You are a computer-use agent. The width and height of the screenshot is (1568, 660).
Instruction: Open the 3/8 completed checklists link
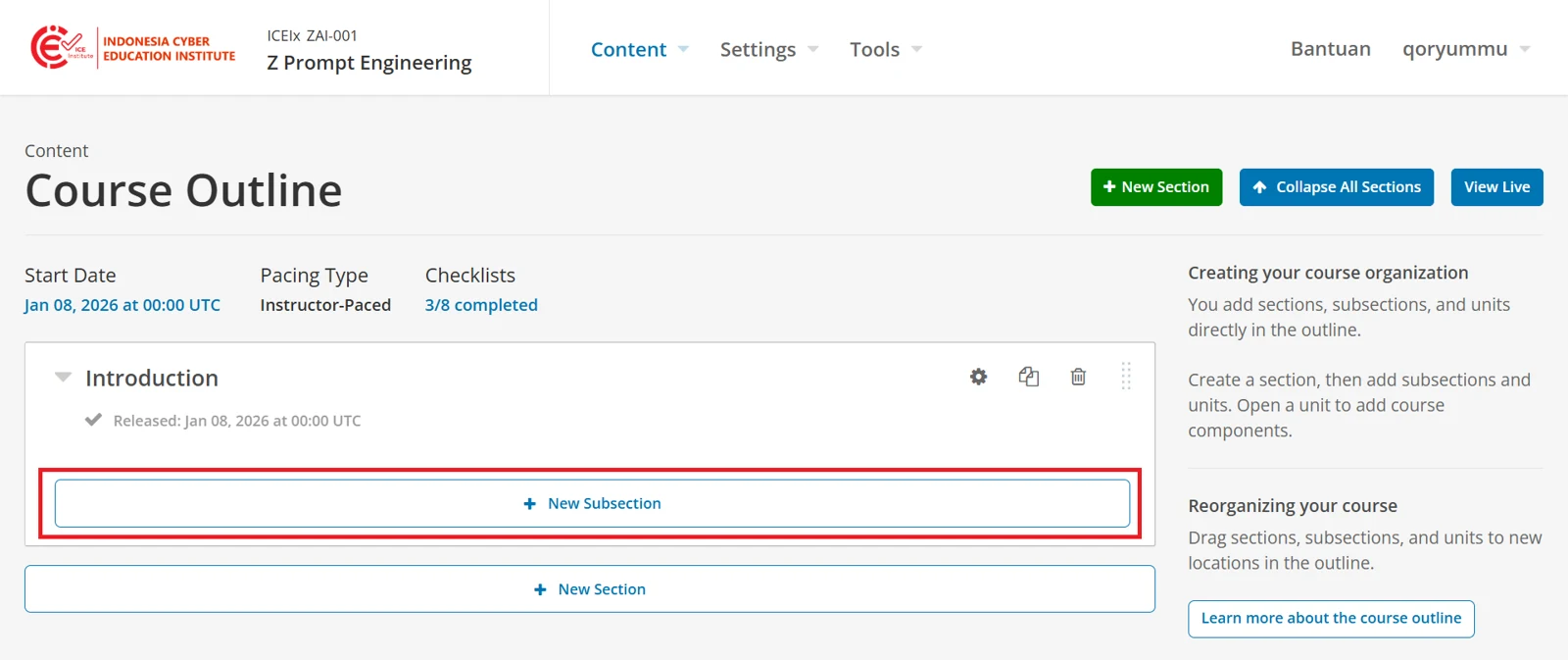coord(481,305)
